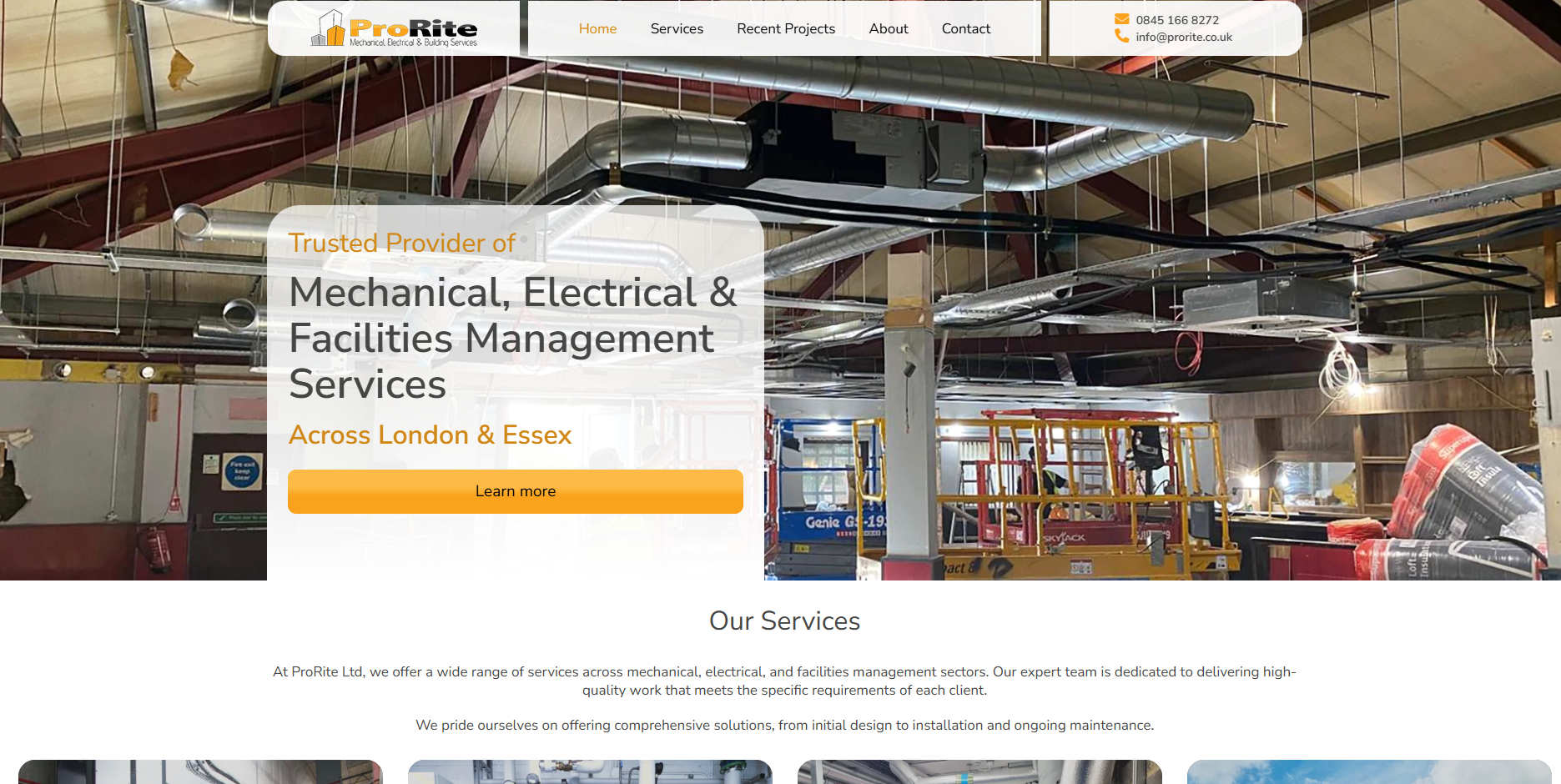Viewport: 1561px width, 784px height.
Task: Click the Learn more button
Action: pyautogui.click(x=516, y=491)
